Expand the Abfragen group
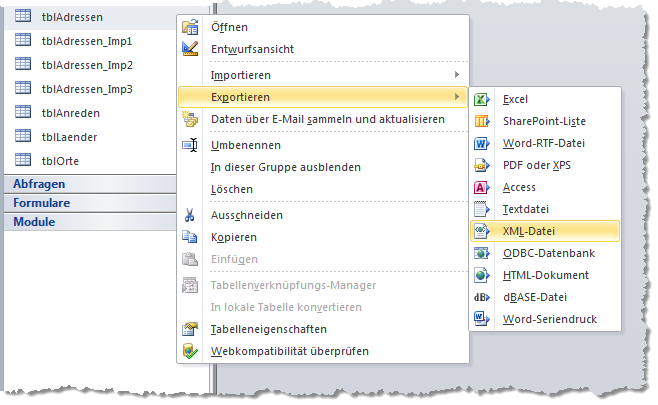Screen dimensions: 658x405 (90, 184)
